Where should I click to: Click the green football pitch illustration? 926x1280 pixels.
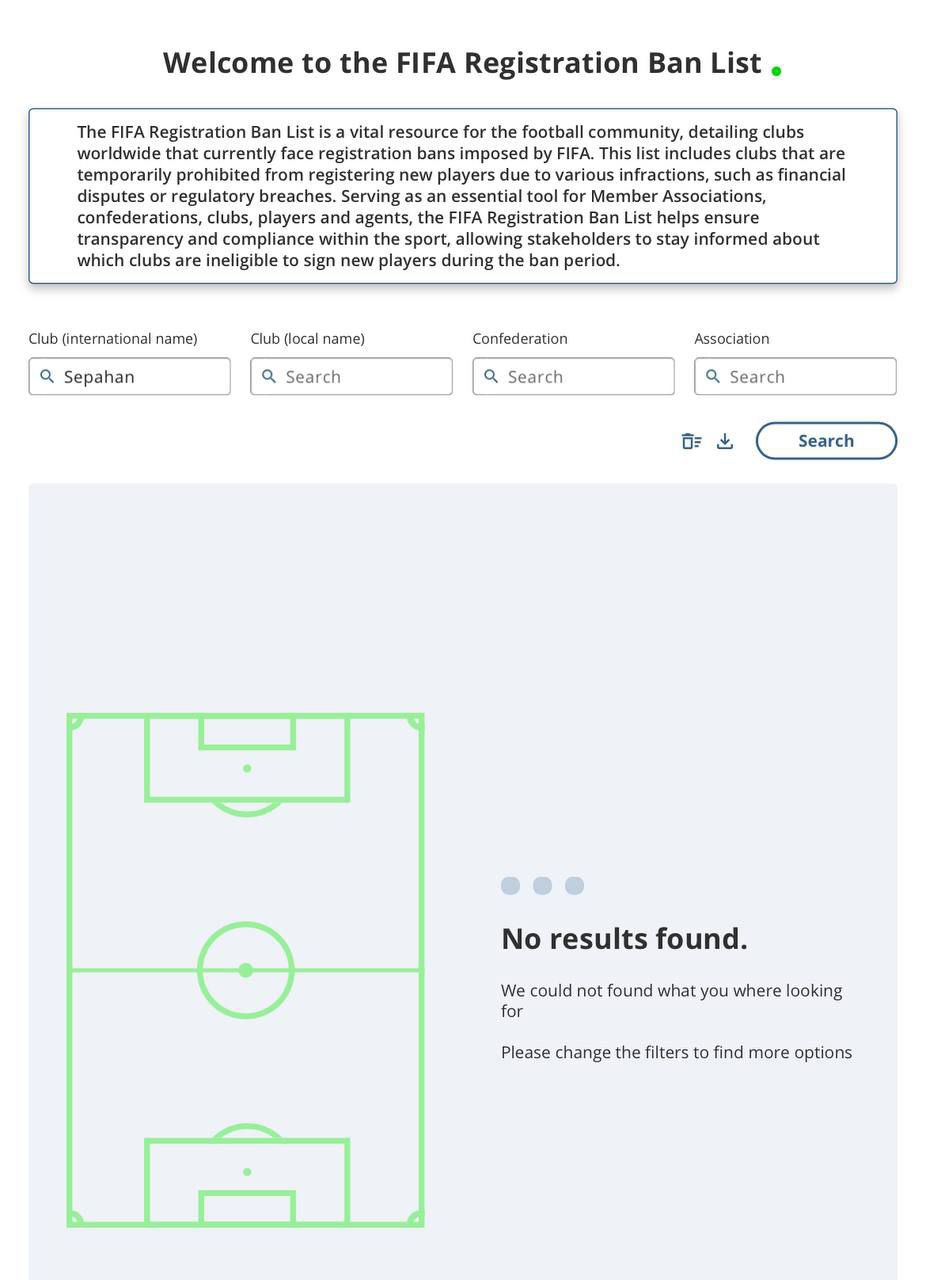coord(246,970)
